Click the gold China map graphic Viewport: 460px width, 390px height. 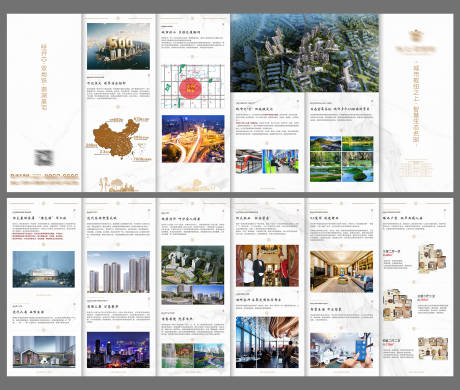(x=117, y=138)
